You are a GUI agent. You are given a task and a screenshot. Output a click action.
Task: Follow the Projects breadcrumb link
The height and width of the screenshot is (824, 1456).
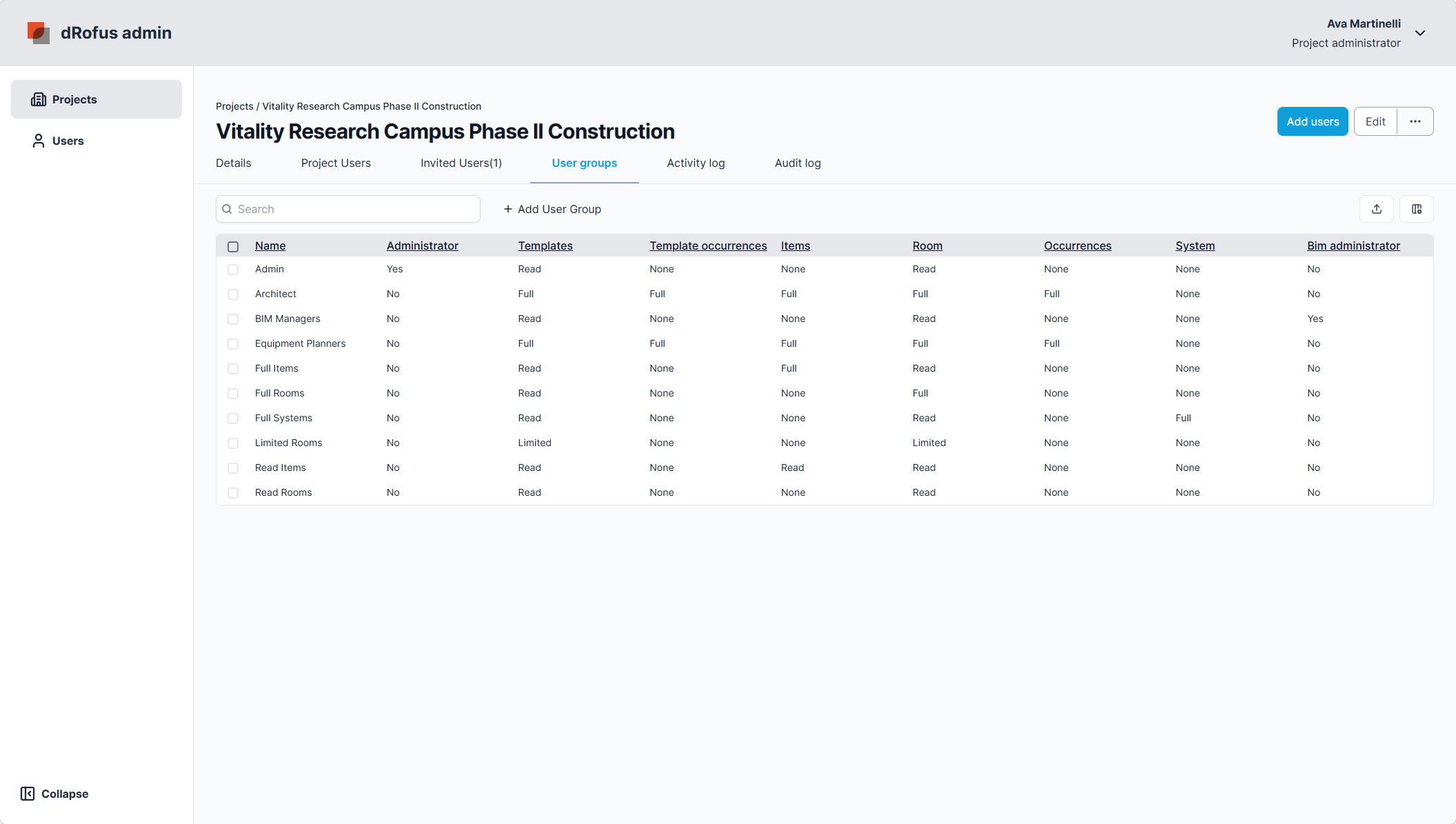point(234,106)
